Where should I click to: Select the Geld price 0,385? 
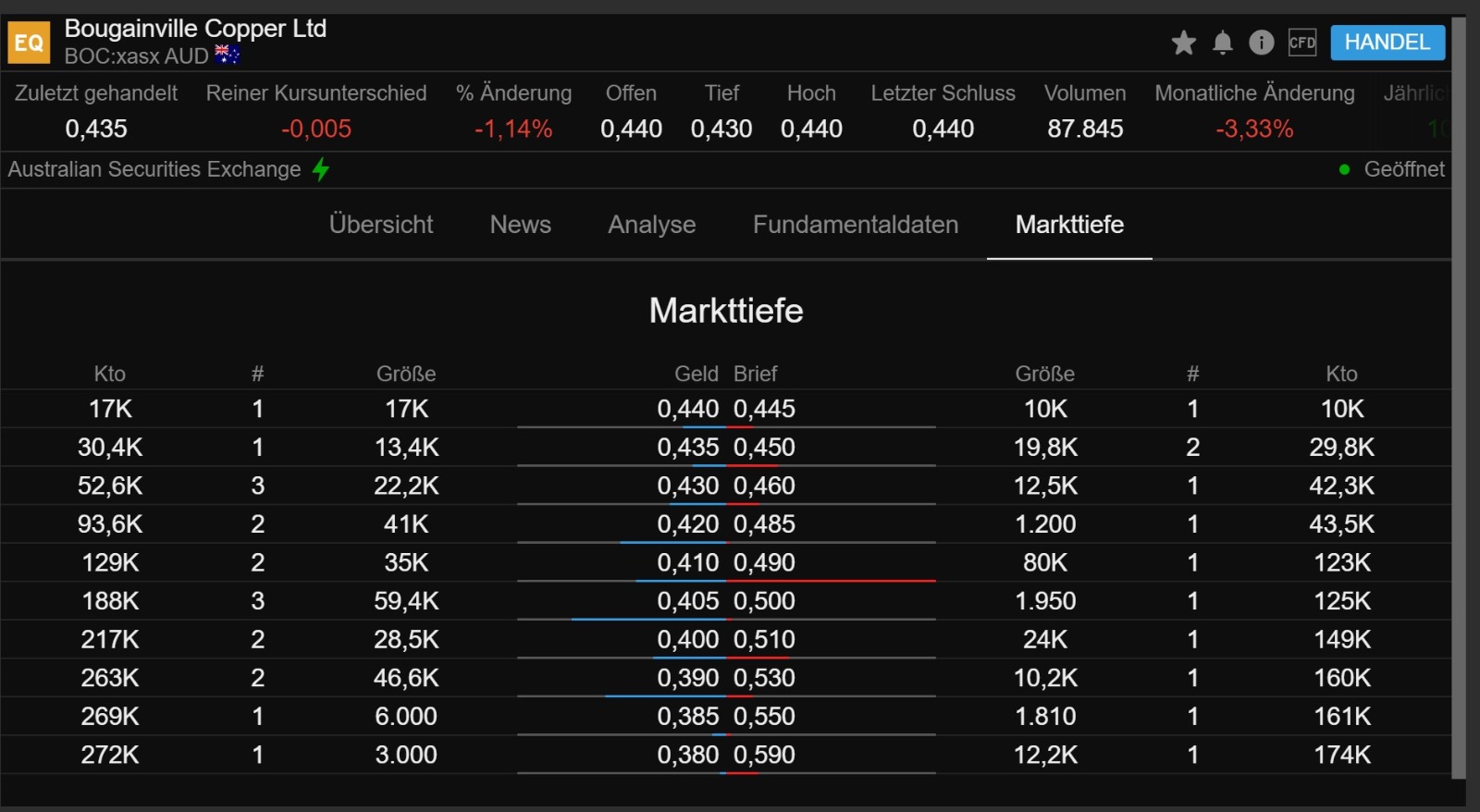688,716
